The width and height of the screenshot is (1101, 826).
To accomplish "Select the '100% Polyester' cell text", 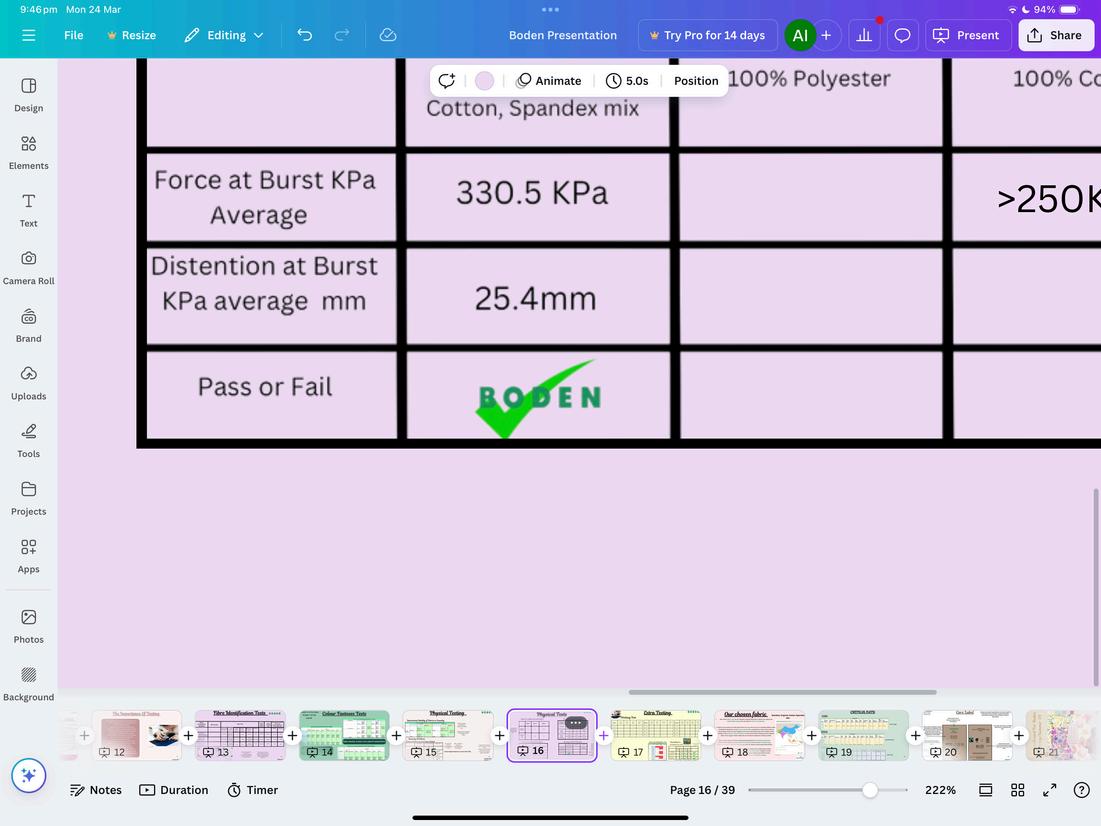I will click(x=808, y=79).
